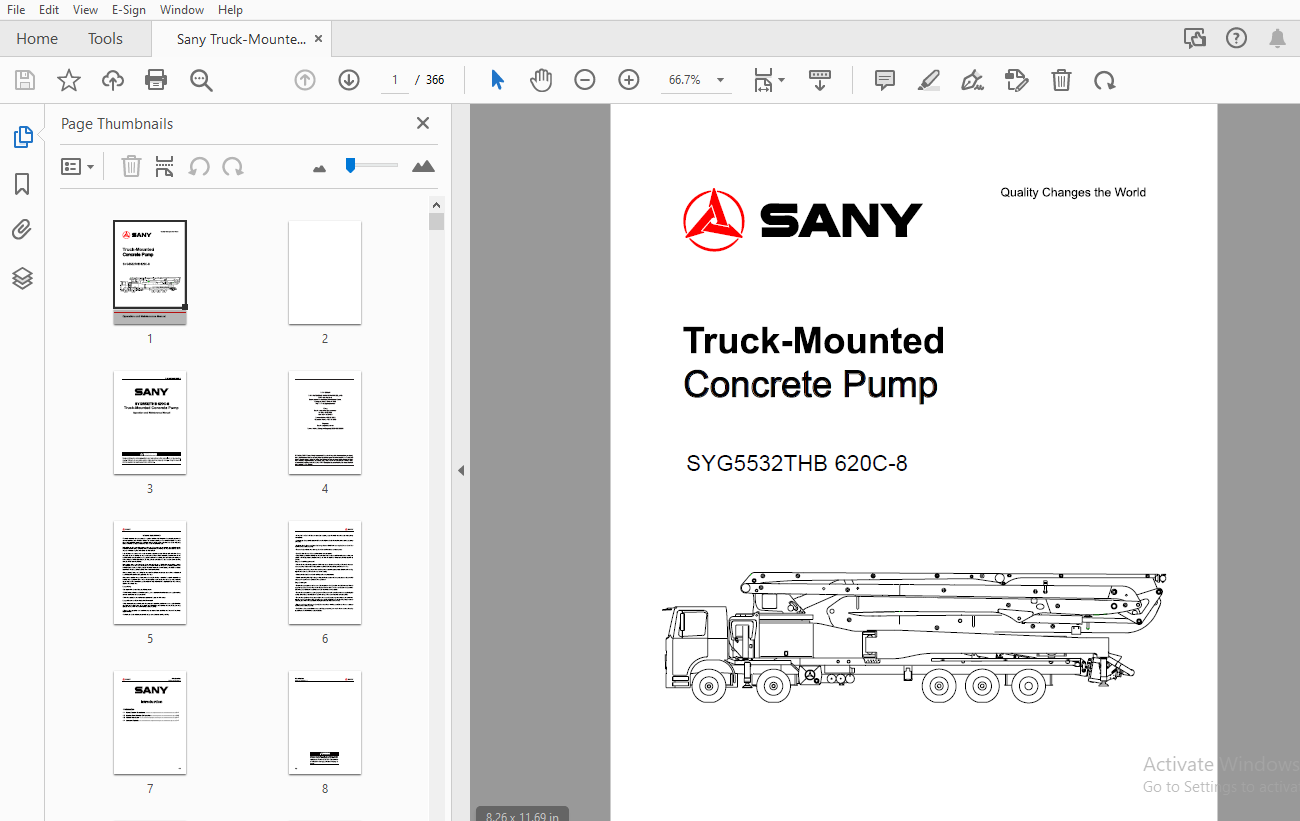This screenshot has height=821, width=1300.
Task: Delete selected thumbnail with panel trash icon
Action: pyautogui.click(x=131, y=166)
